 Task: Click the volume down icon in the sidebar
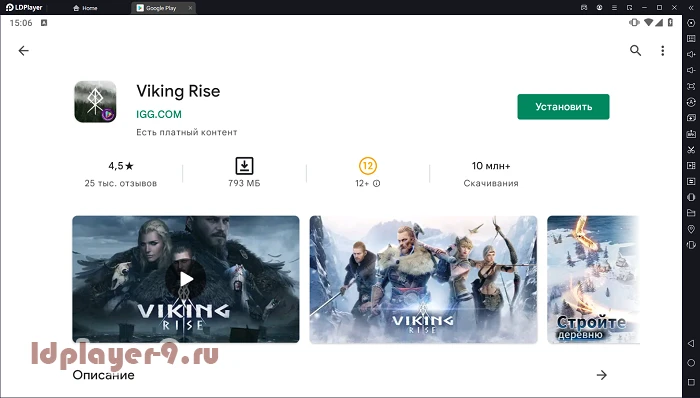(x=691, y=70)
